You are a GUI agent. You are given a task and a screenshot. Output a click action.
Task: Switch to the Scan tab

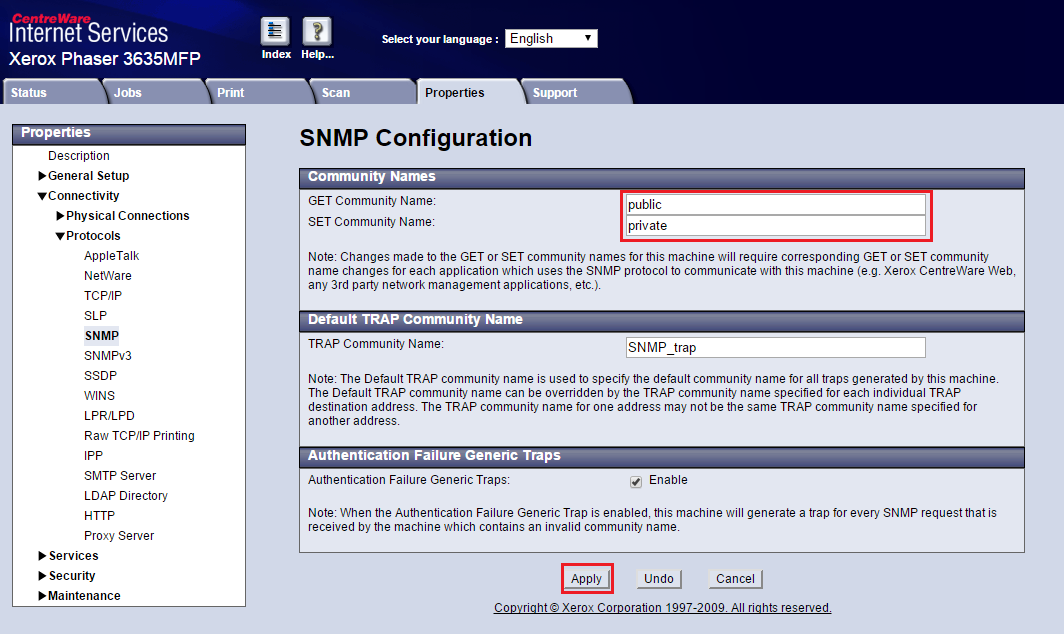click(x=336, y=93)
